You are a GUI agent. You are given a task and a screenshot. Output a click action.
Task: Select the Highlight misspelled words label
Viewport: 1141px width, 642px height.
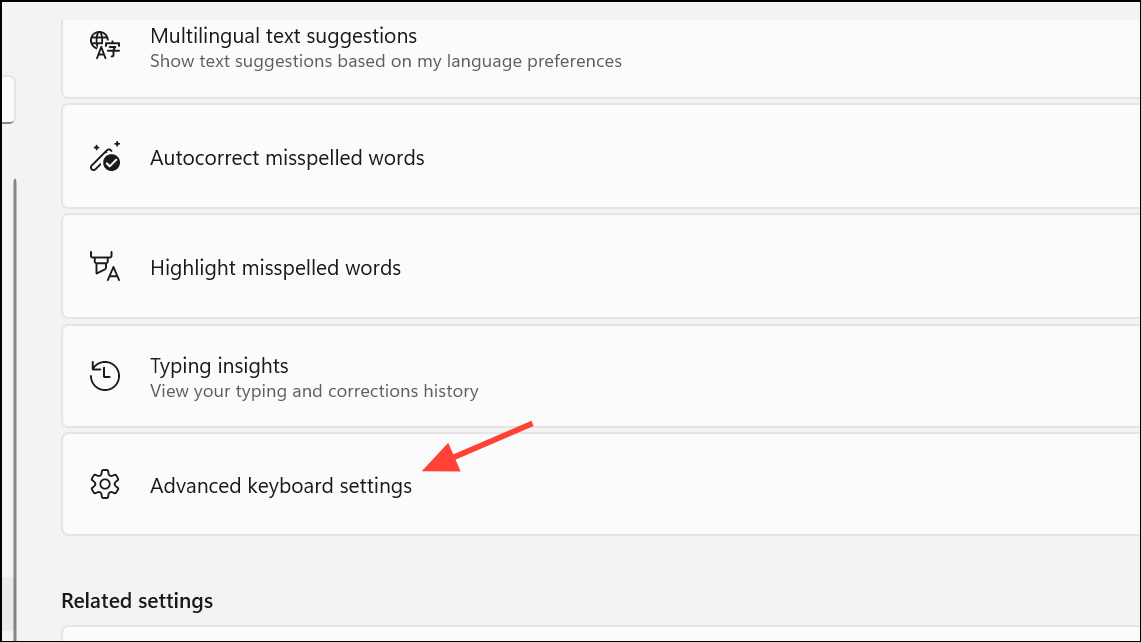(x=275, y=268)
